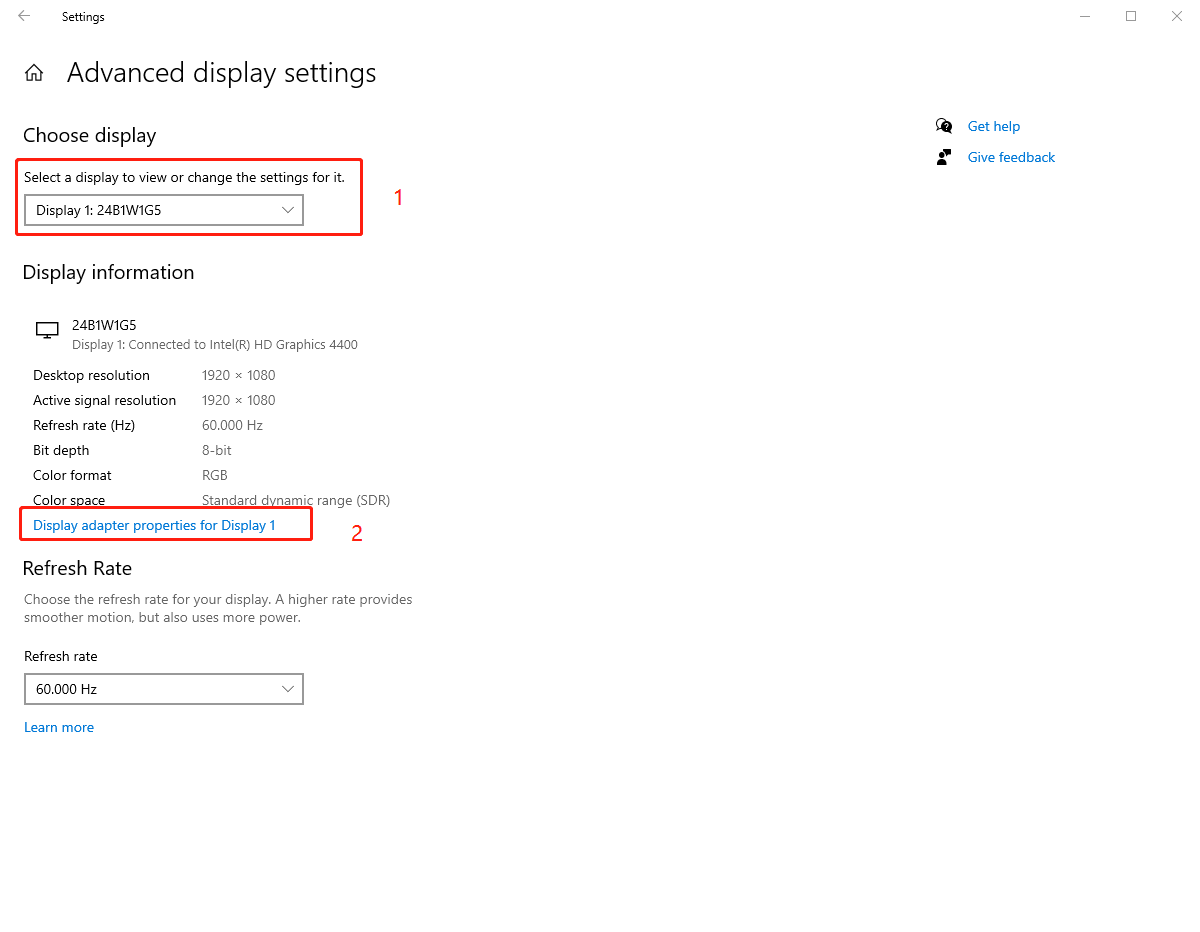Click the monitor icon beside 24B1W1G5
Viewport: 1200px width, 932px height.
point(47,330)
